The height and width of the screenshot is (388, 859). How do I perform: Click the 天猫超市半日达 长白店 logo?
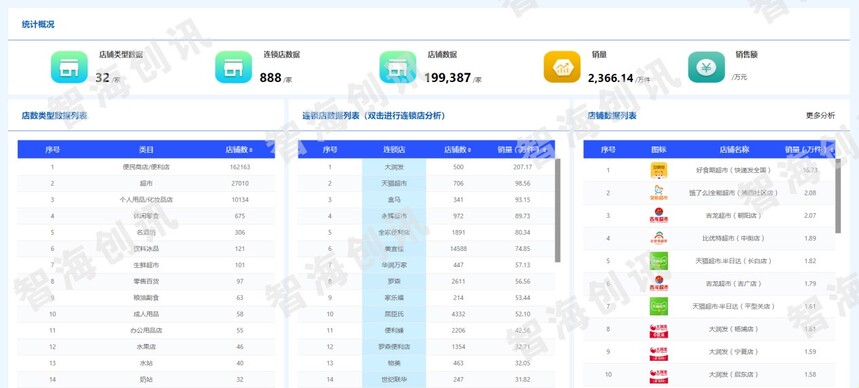click(x=658, y=261)
